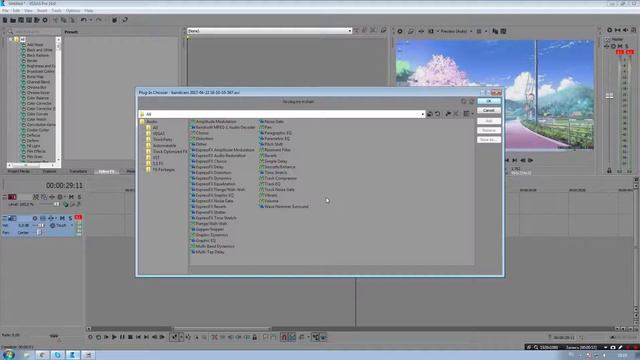The width and height of the screenshot is (640, 360).
Task: Open the Preview (Auto) quality dropdown
Action: [457, 31]
